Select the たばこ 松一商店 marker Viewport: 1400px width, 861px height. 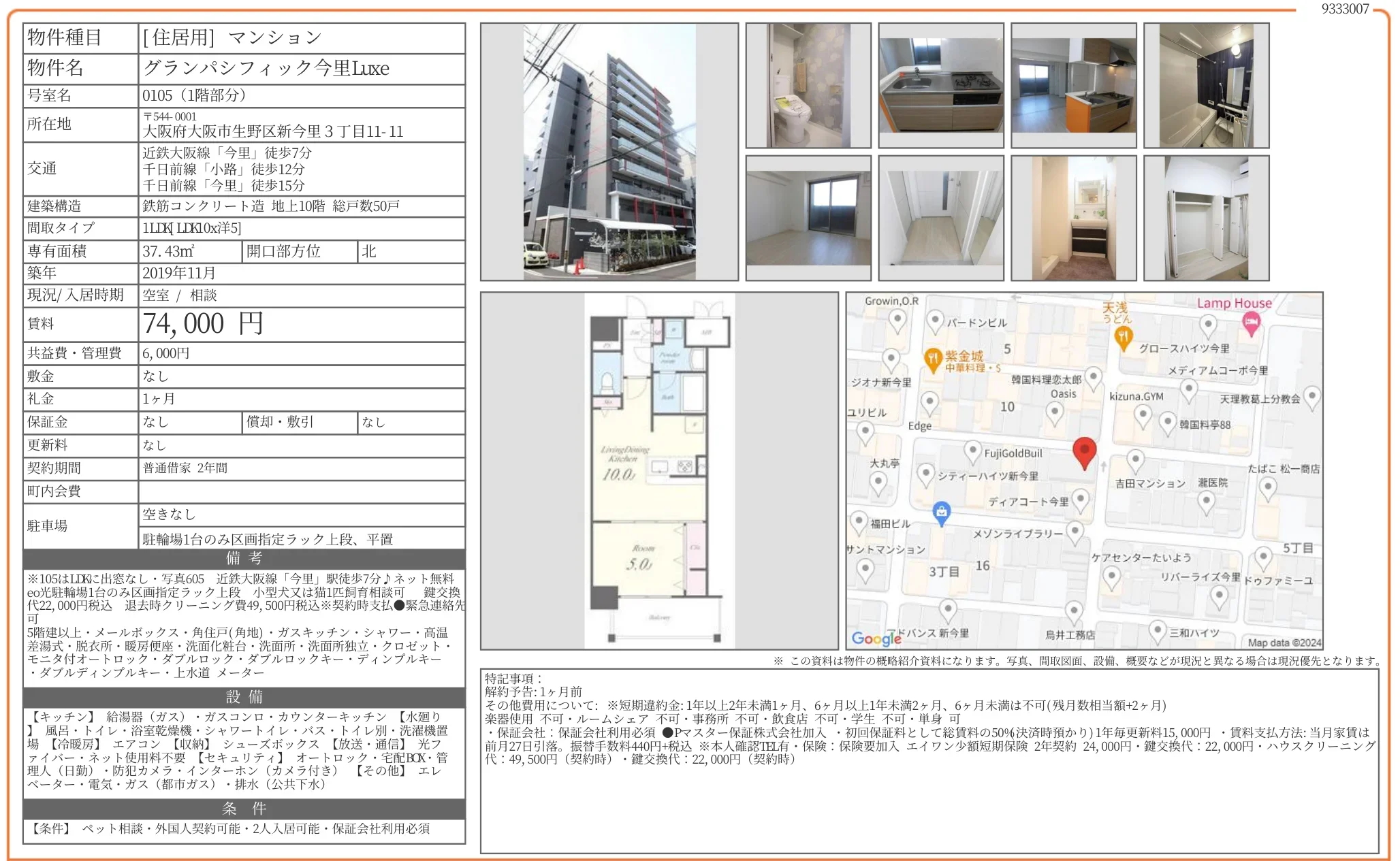pyautogui.click(x=1268, y=485)
